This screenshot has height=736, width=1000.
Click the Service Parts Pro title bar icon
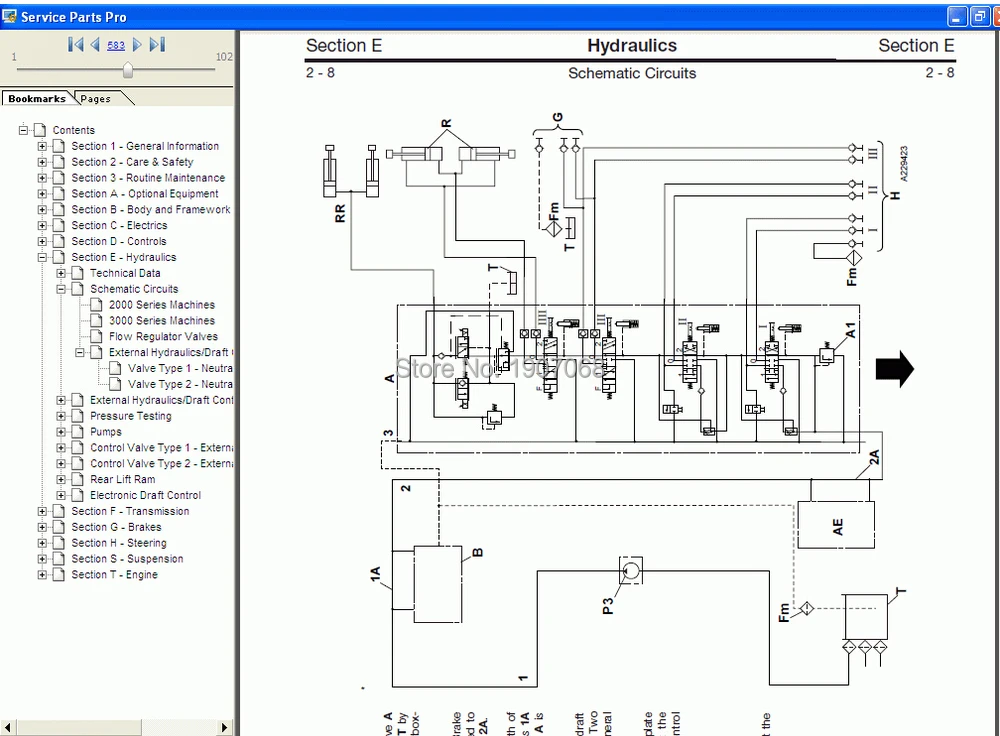10,17
